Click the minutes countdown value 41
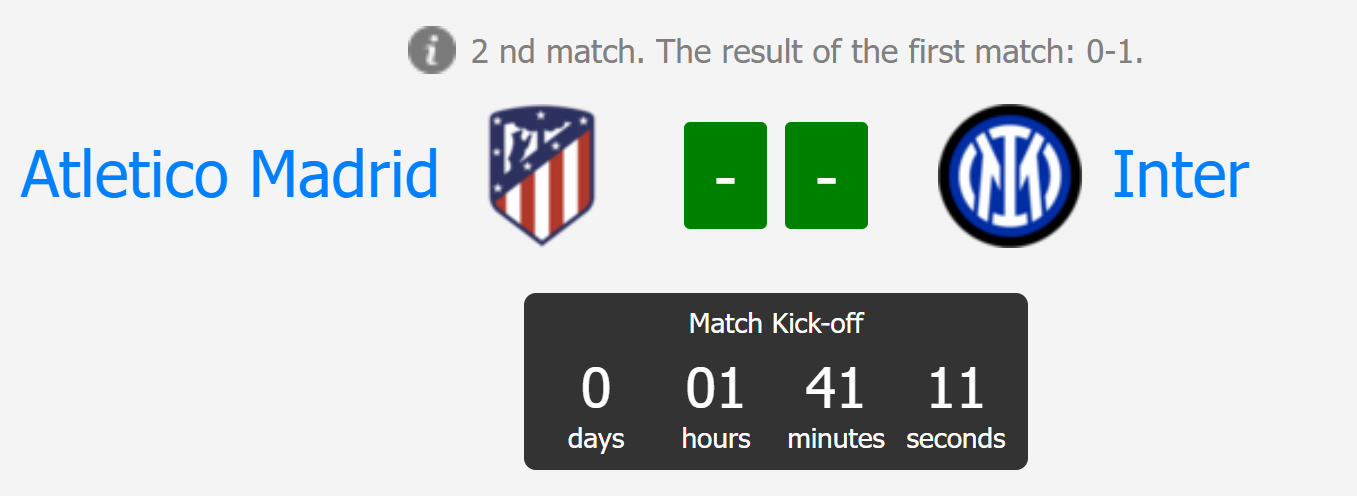Image resolution: width=1357 pixels, height=496 pixels. (836, 389)
